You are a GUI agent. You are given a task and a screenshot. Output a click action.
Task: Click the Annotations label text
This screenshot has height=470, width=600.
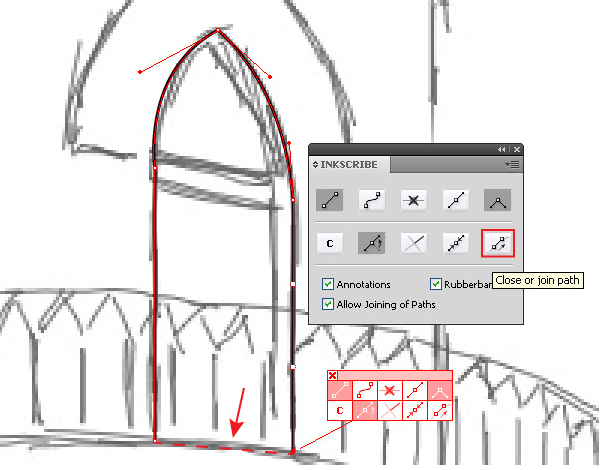pyautogui.click(x=364, y=284)
